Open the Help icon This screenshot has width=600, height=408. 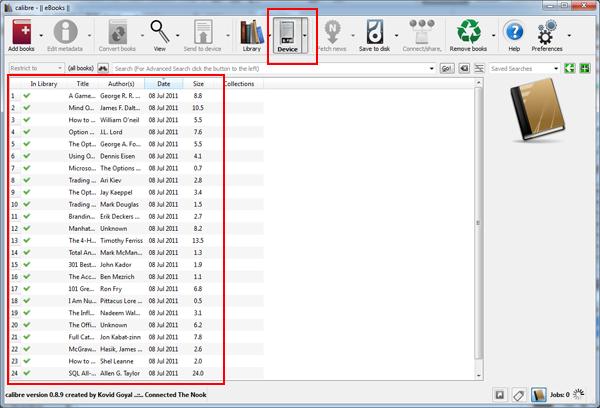[514, 32]
